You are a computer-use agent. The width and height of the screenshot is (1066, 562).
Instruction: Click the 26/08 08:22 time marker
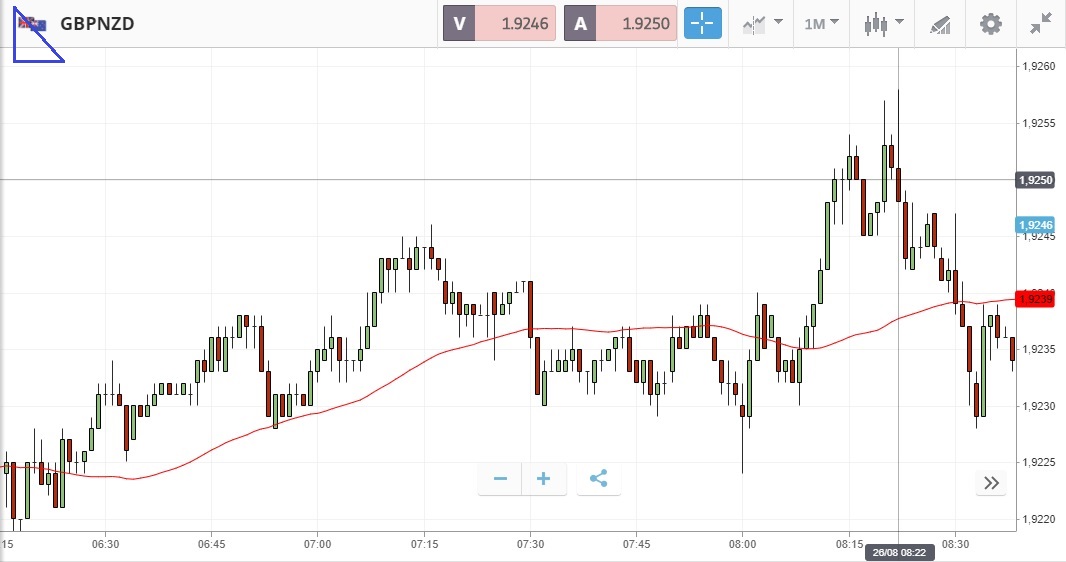pyautogui.click(x=898, y=553)
